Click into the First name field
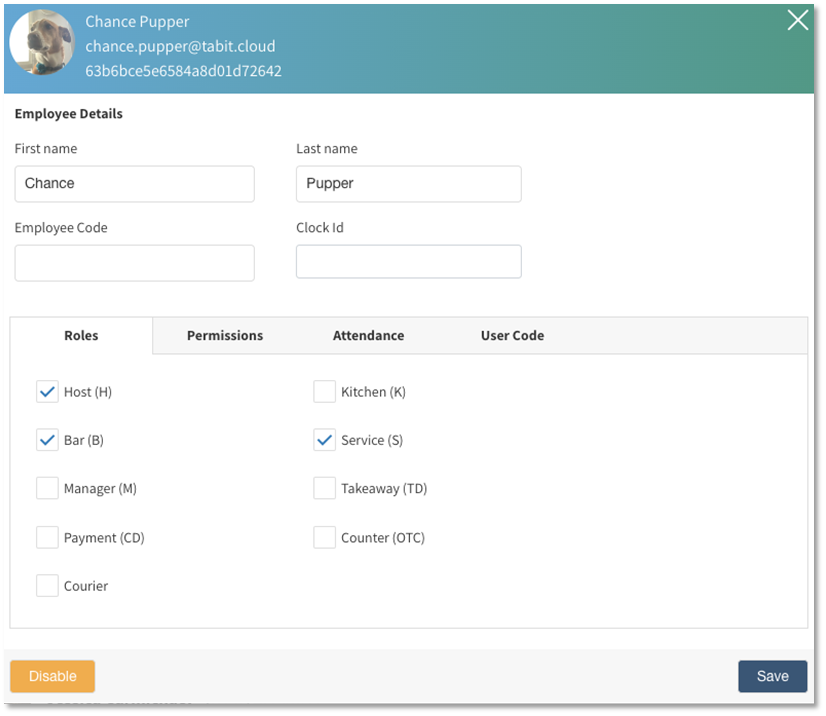This screenshot has width=826, height=716. 134,184
